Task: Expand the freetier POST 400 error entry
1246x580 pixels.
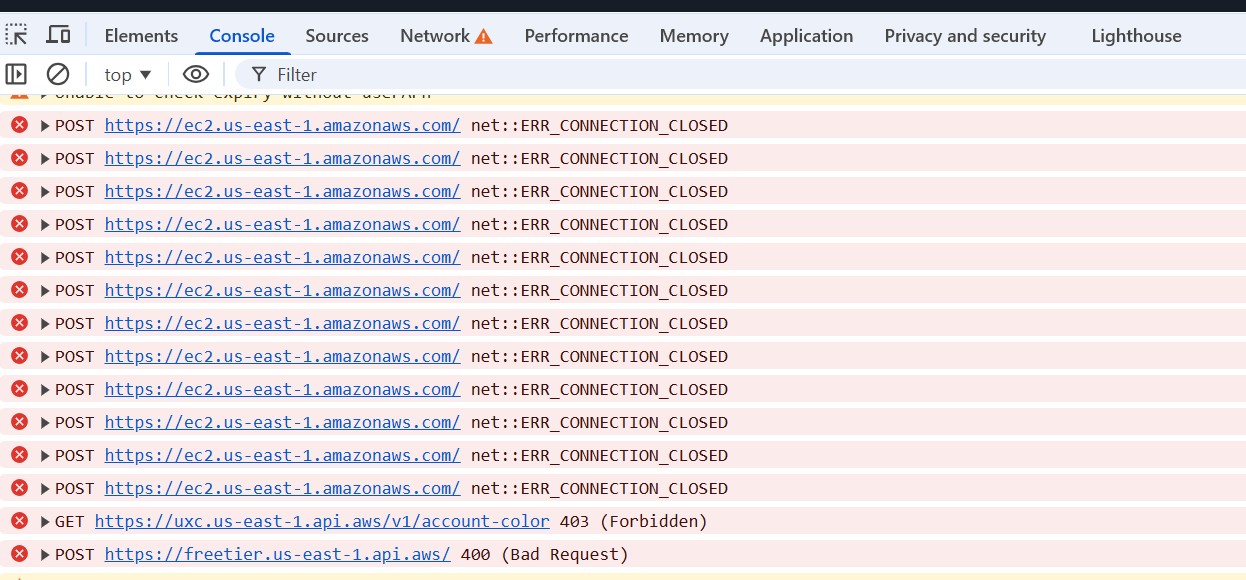Action: [45, 555]
